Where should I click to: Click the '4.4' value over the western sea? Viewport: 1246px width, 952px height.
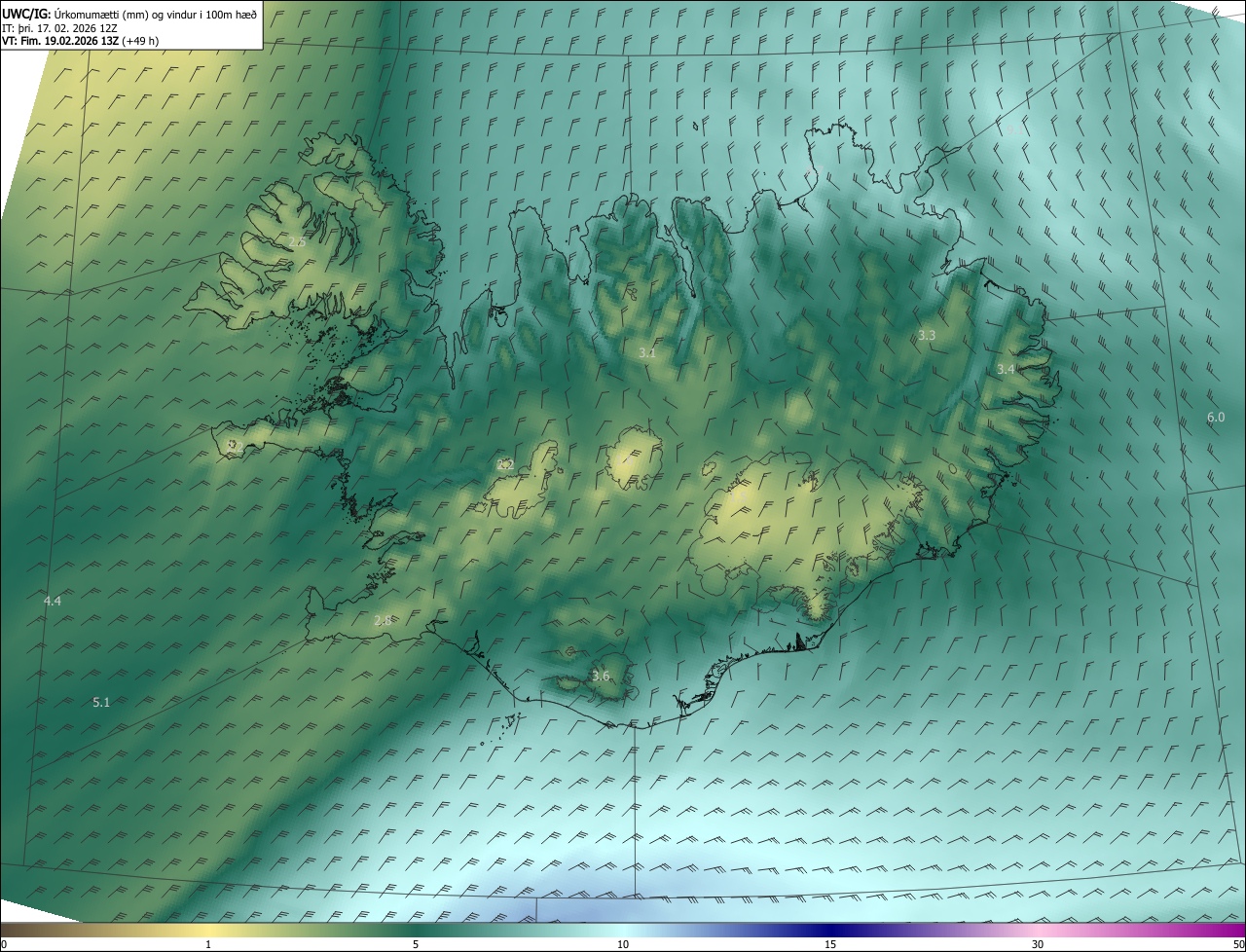[x=53, y=601]
